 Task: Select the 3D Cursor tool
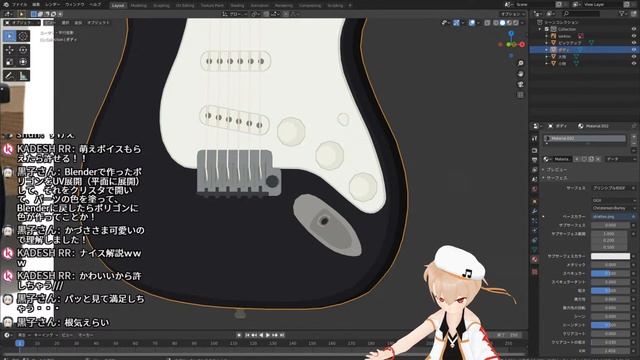[23, 36]
